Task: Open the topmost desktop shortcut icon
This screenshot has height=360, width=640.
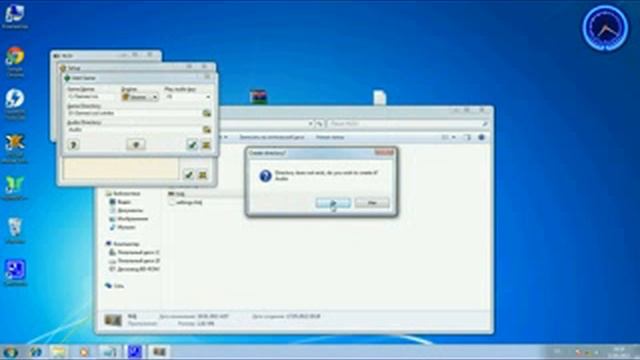Action: click(15, 17)
